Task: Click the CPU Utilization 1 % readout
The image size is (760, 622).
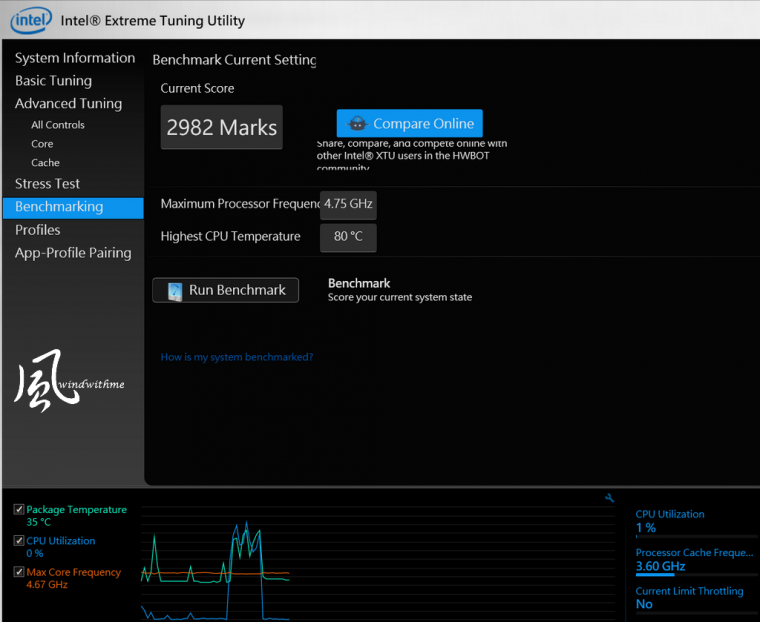Action: [x=646, y=527]
